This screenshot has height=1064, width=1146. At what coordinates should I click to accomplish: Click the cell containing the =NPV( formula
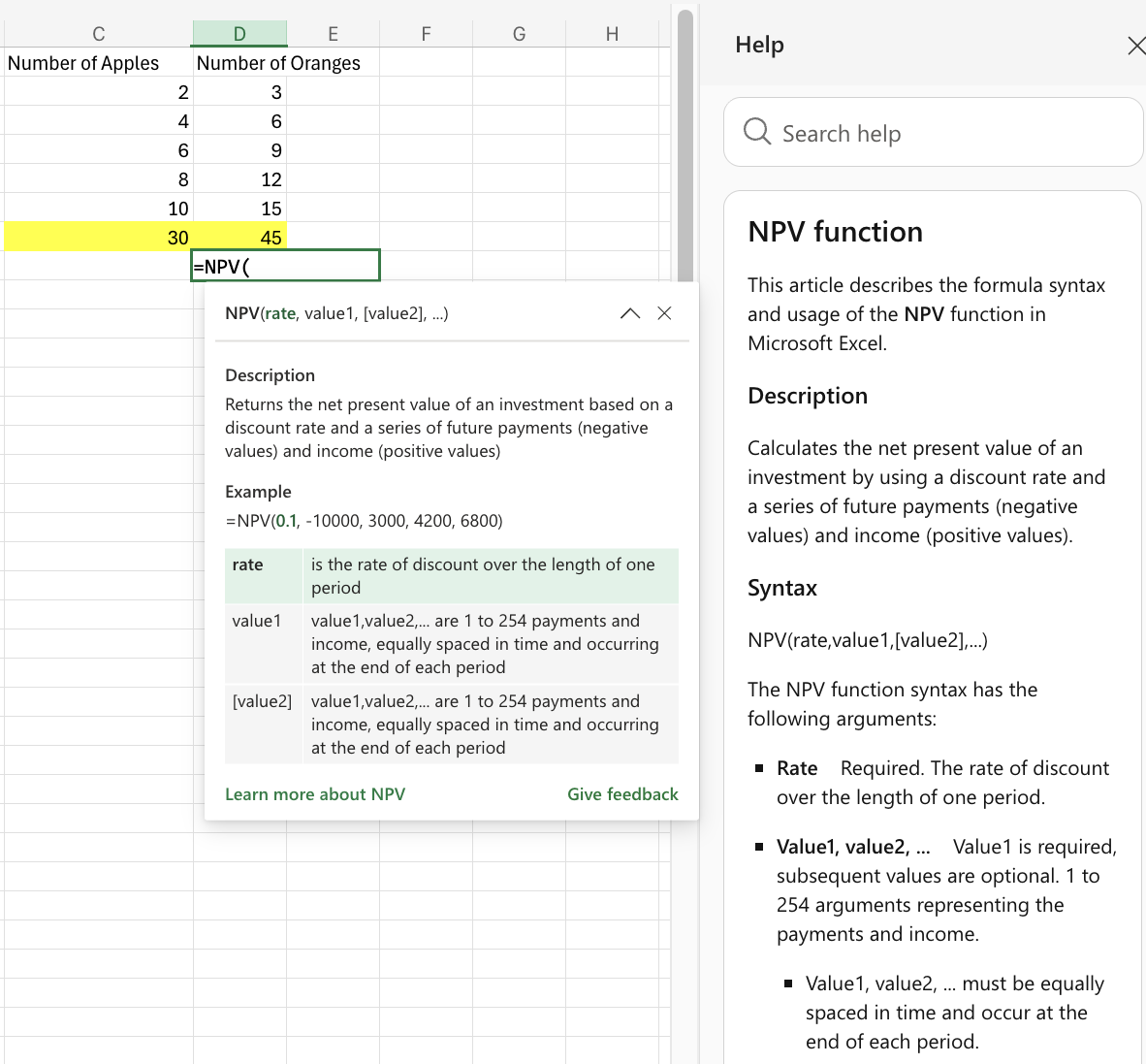click(285, 265)
